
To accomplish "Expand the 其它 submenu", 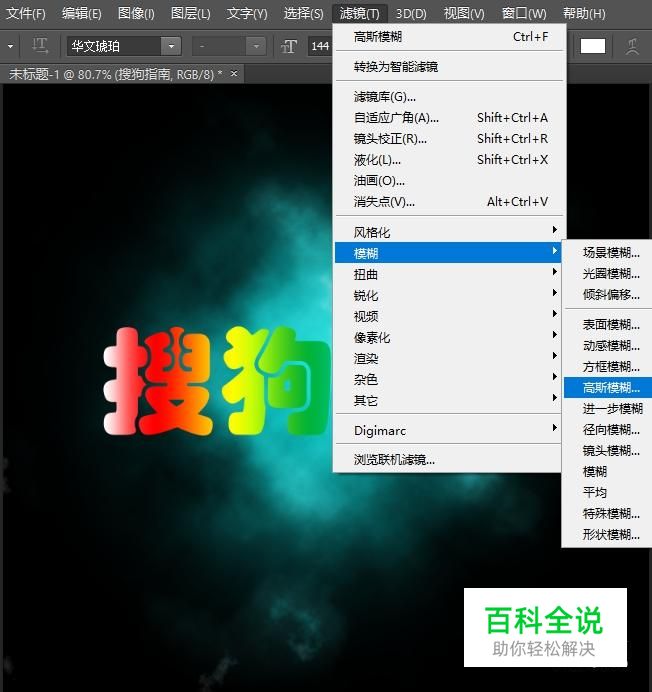I will pos(448,400).
